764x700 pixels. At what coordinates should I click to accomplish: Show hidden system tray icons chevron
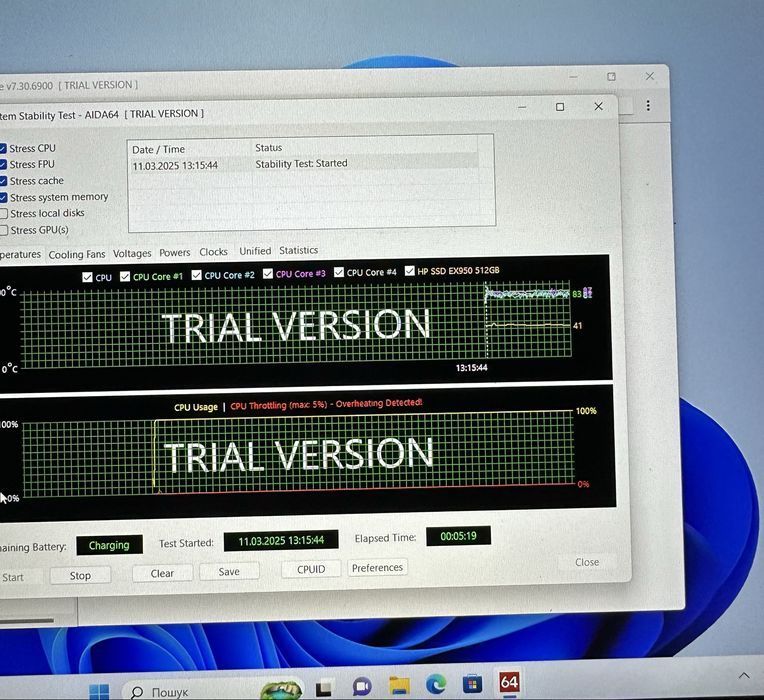click(x=744, y=675)
